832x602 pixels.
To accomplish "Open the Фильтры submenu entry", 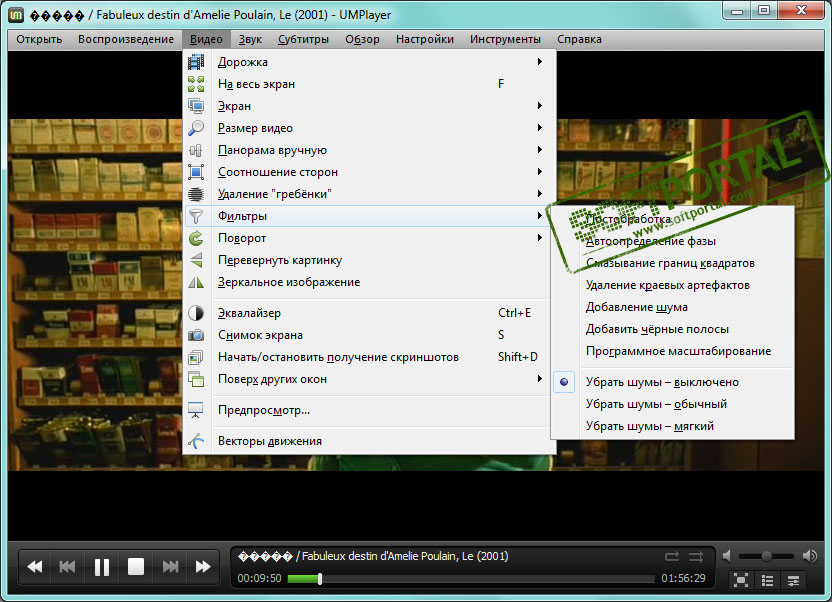I will coord(369,216).
